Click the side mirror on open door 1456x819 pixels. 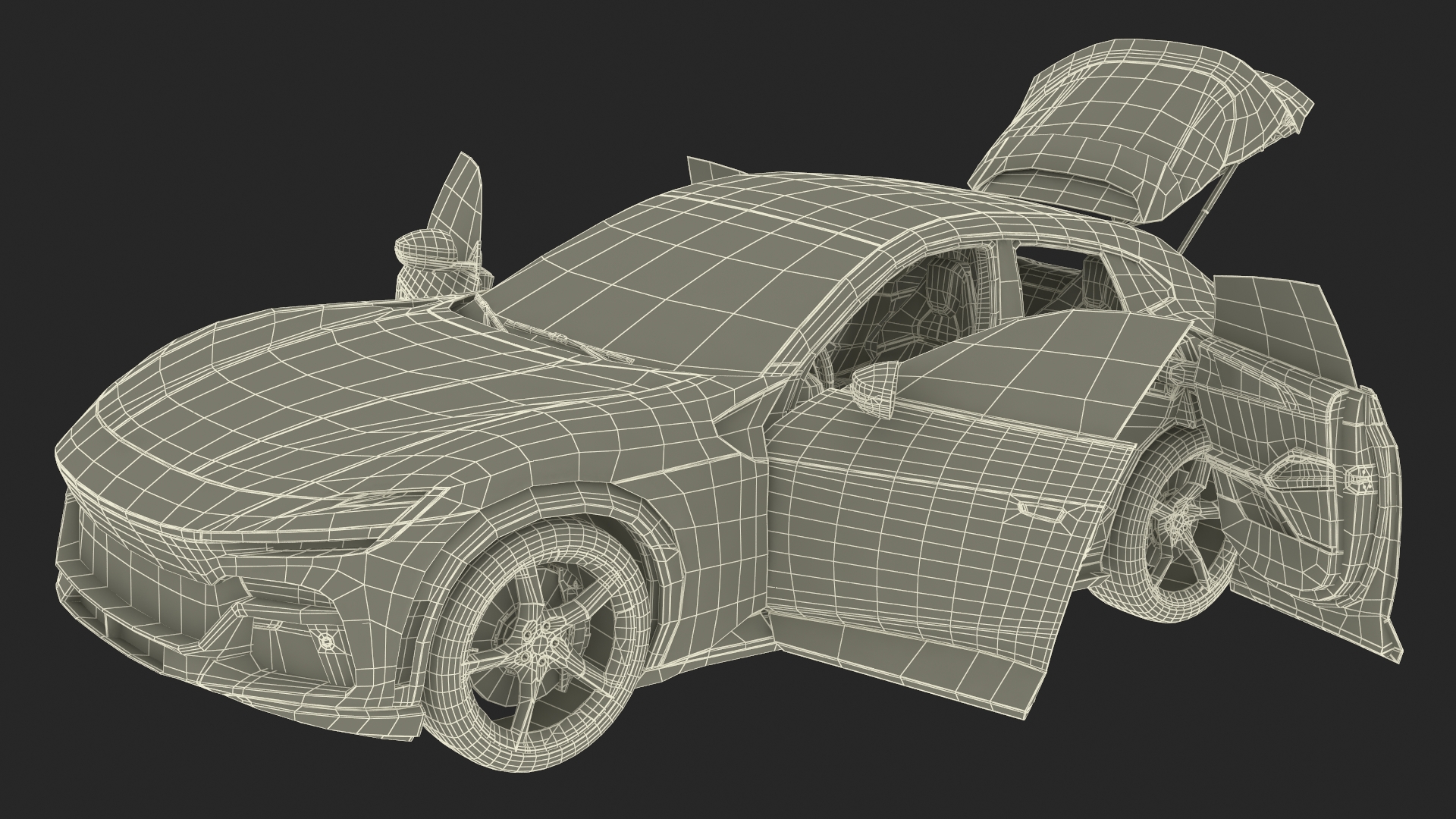pyautogui.click(x=876, y=387)
